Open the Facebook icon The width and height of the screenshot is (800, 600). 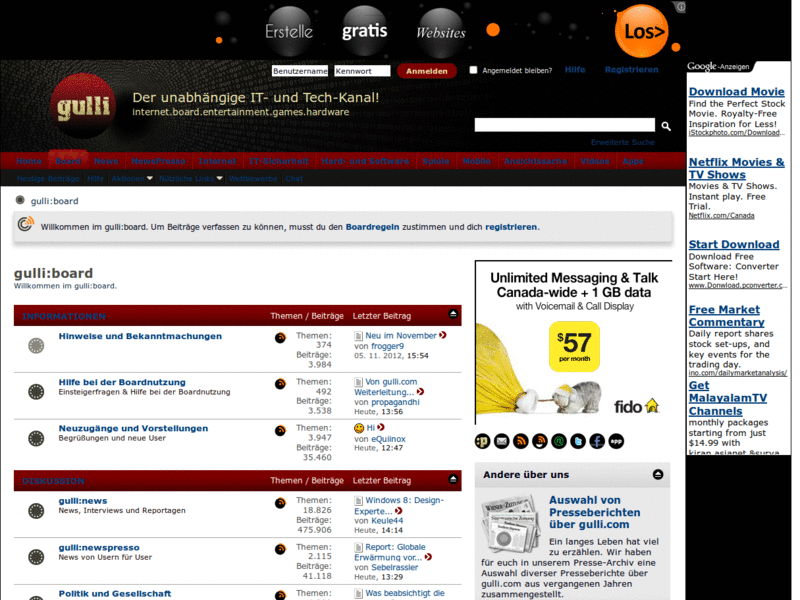coord(597,441)
